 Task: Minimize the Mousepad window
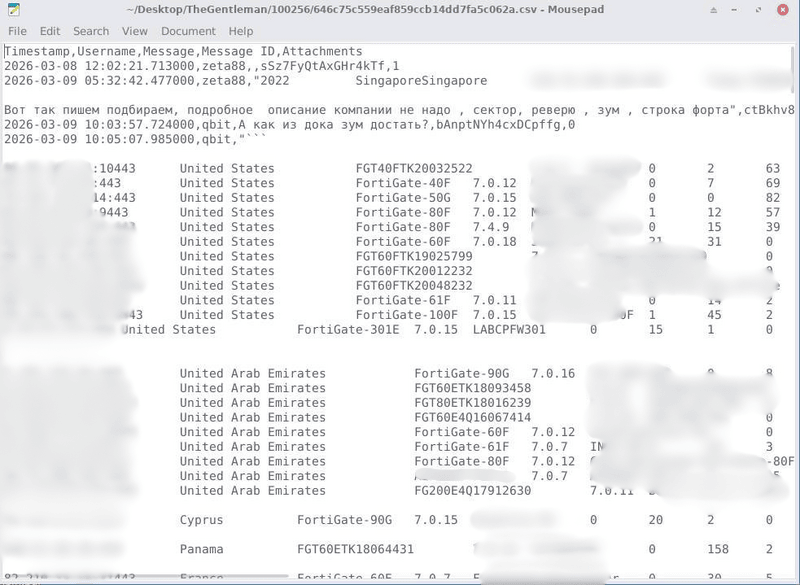[x=734, y=10]
